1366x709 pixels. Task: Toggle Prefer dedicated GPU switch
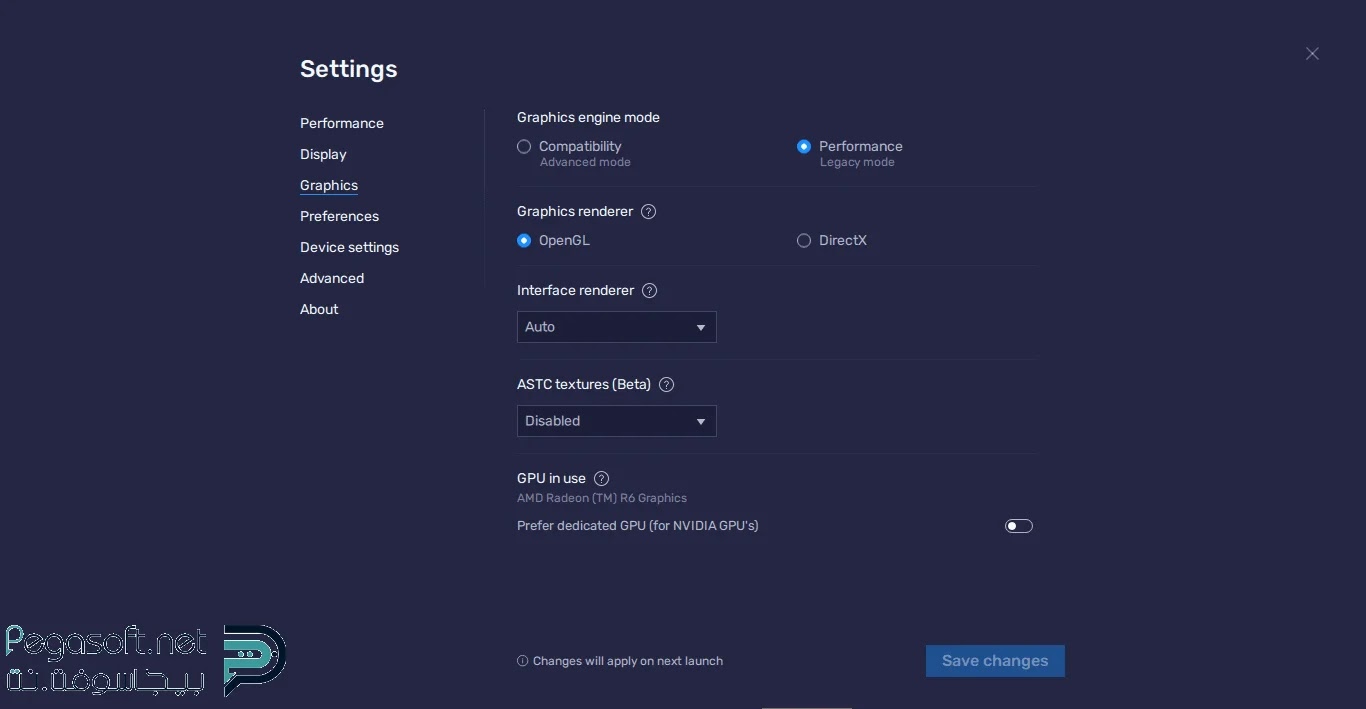tap(1018, 526)
